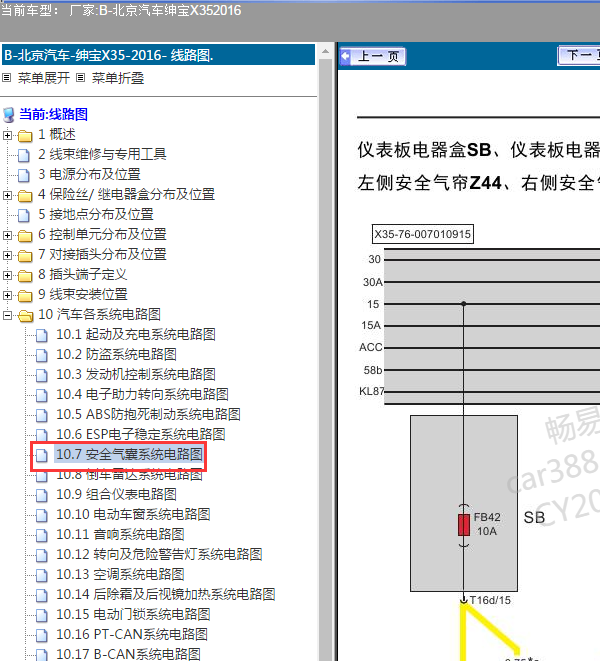
Task: Click the 菜单折叠 link
Action: pyautogui.click(x=118, y=78)
